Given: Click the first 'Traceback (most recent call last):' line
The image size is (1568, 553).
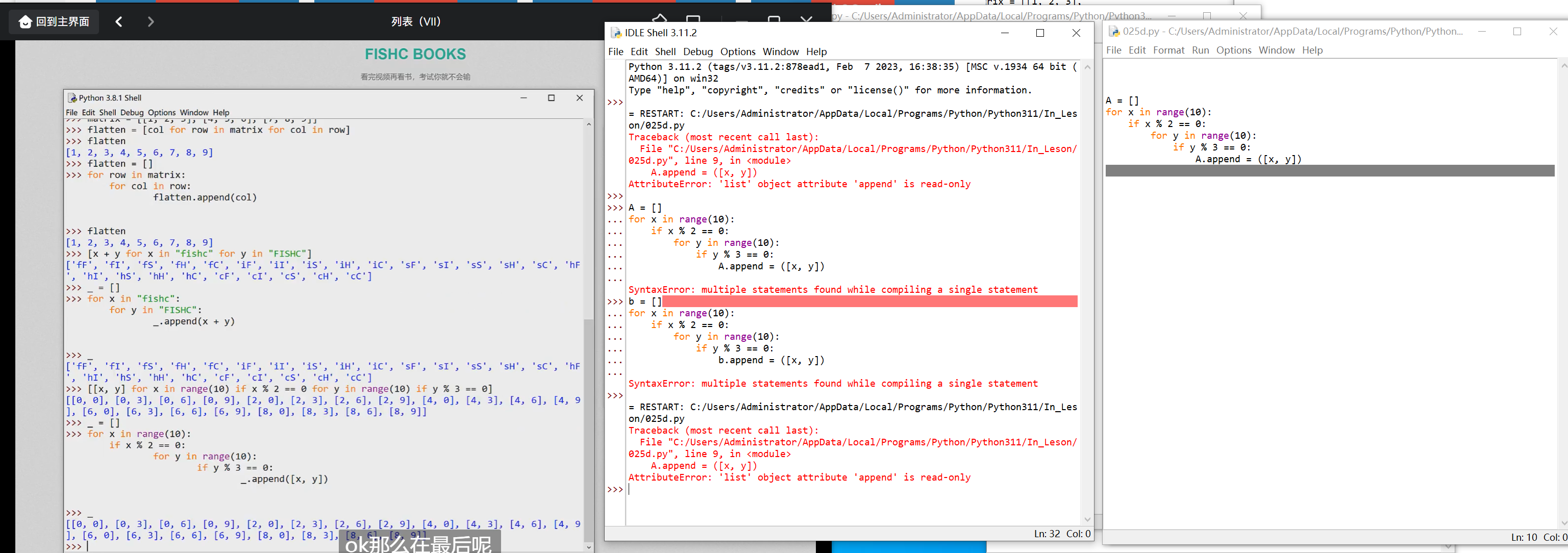Looking at the screenshot, I should coord(724,137).
